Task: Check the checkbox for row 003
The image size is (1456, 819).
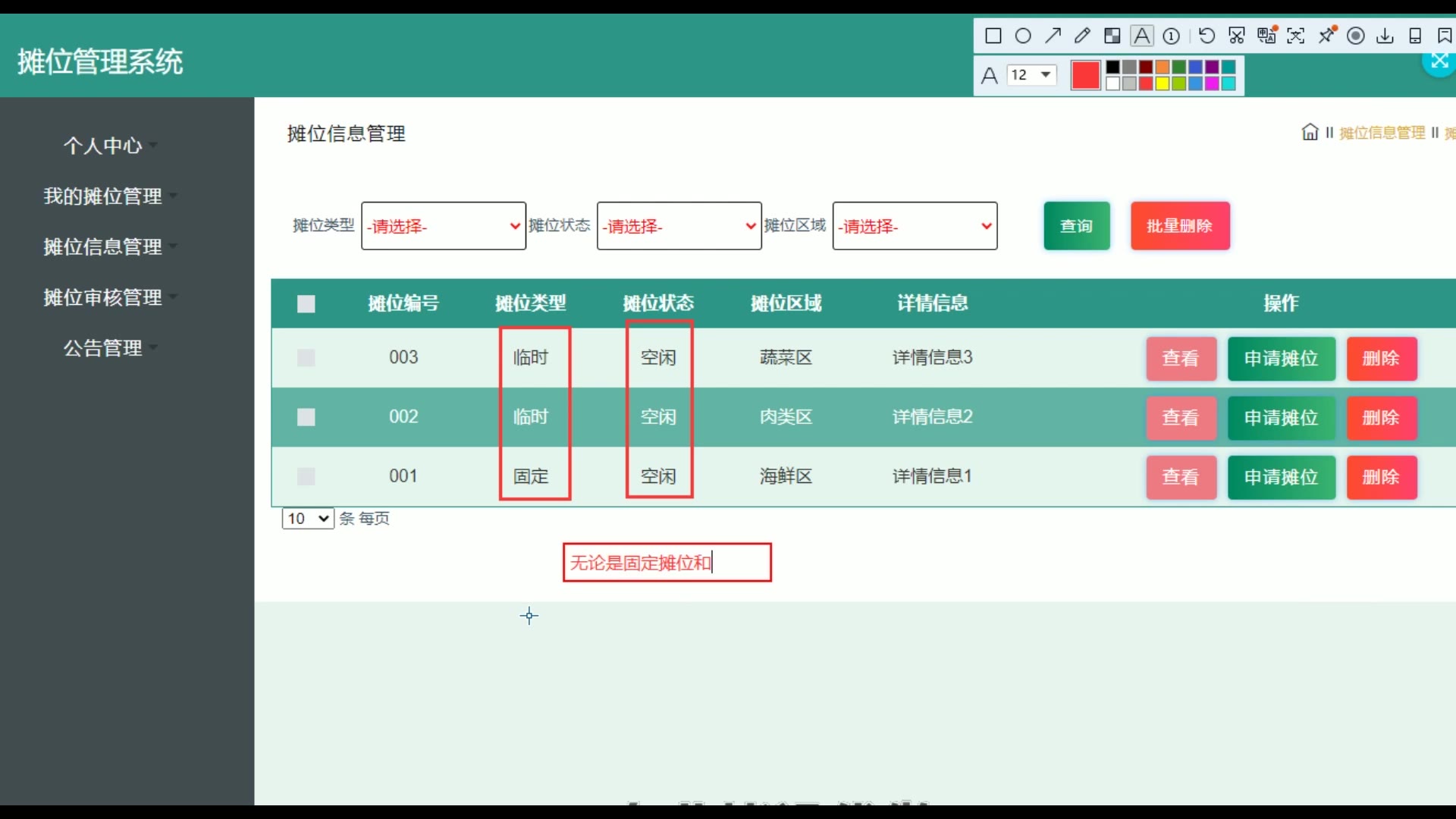Action: click(306, 358)
